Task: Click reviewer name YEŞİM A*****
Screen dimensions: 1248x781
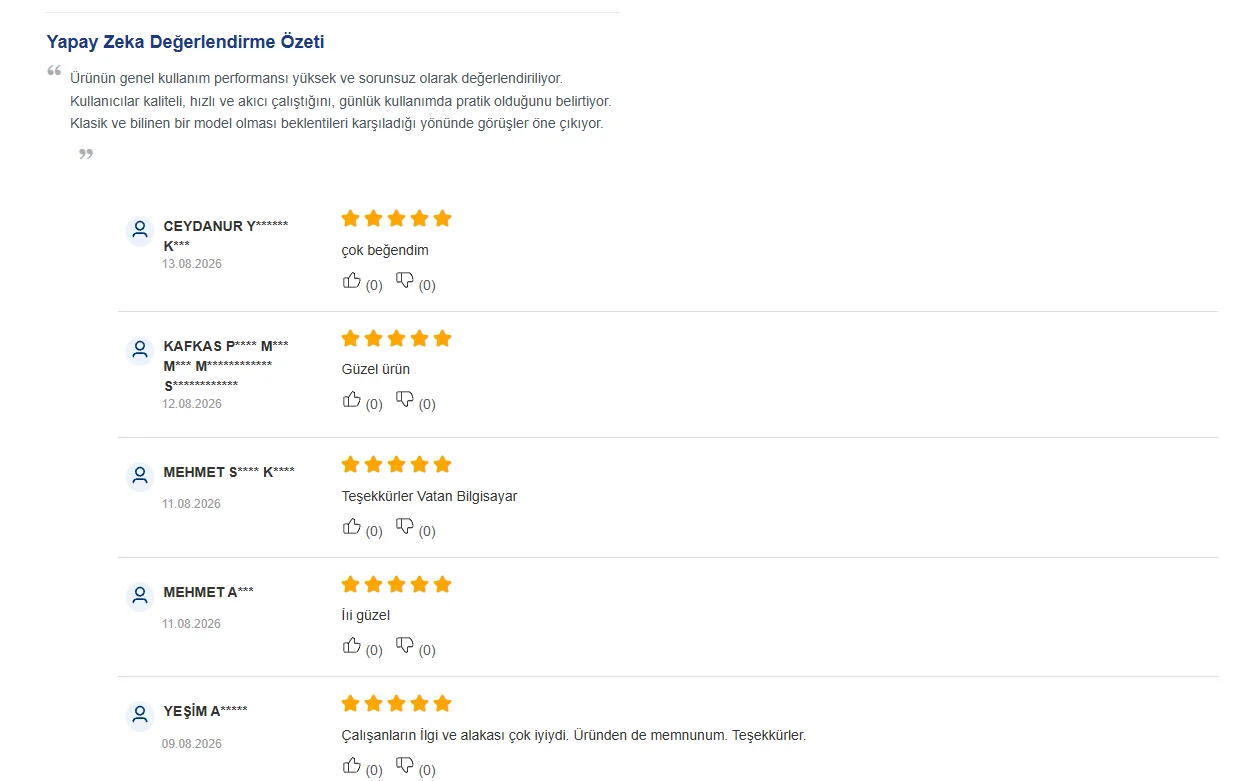Action: click(x=205, y=711)
